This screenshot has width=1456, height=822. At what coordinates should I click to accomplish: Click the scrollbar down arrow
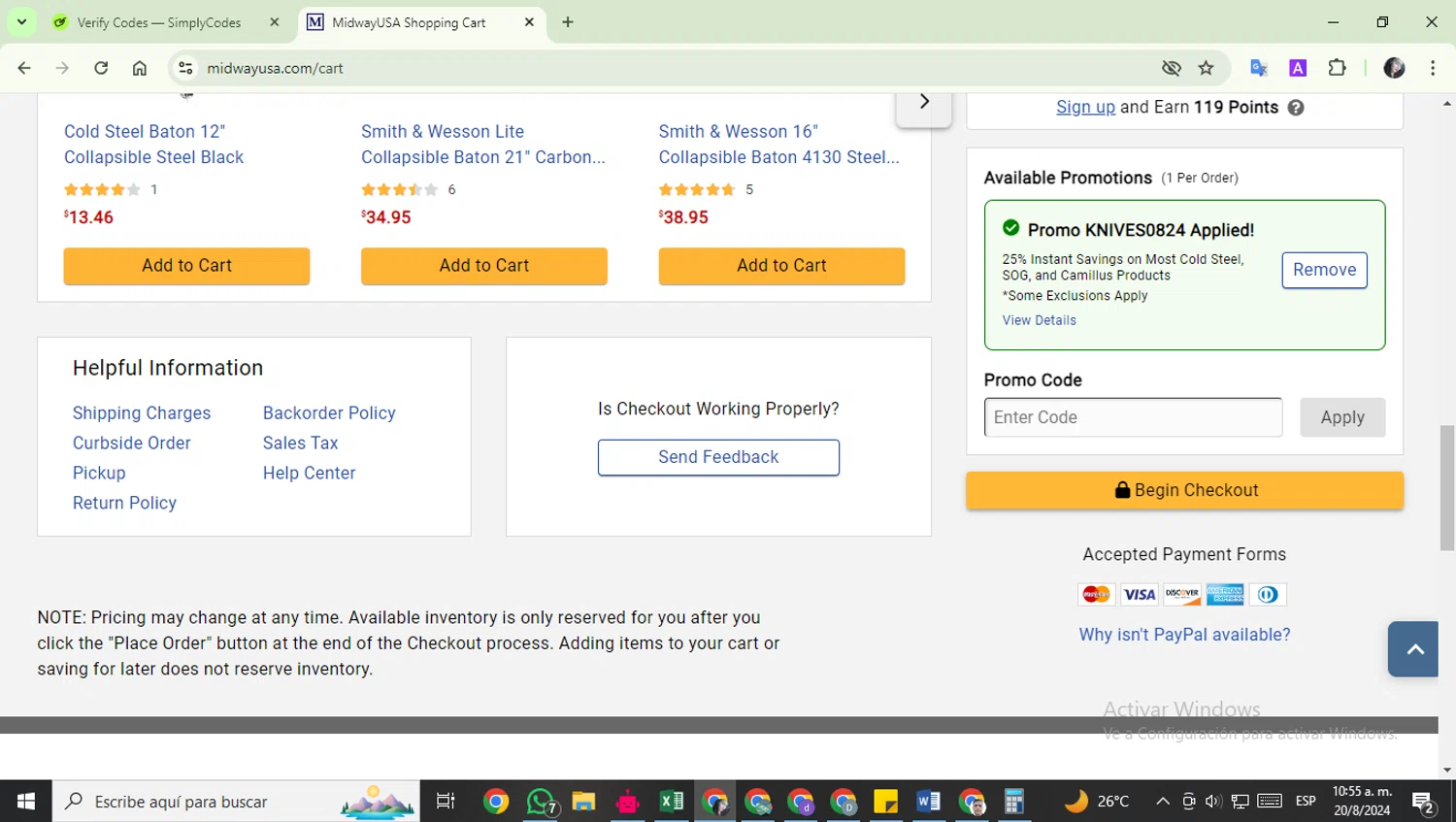(x=1447, y=770)
